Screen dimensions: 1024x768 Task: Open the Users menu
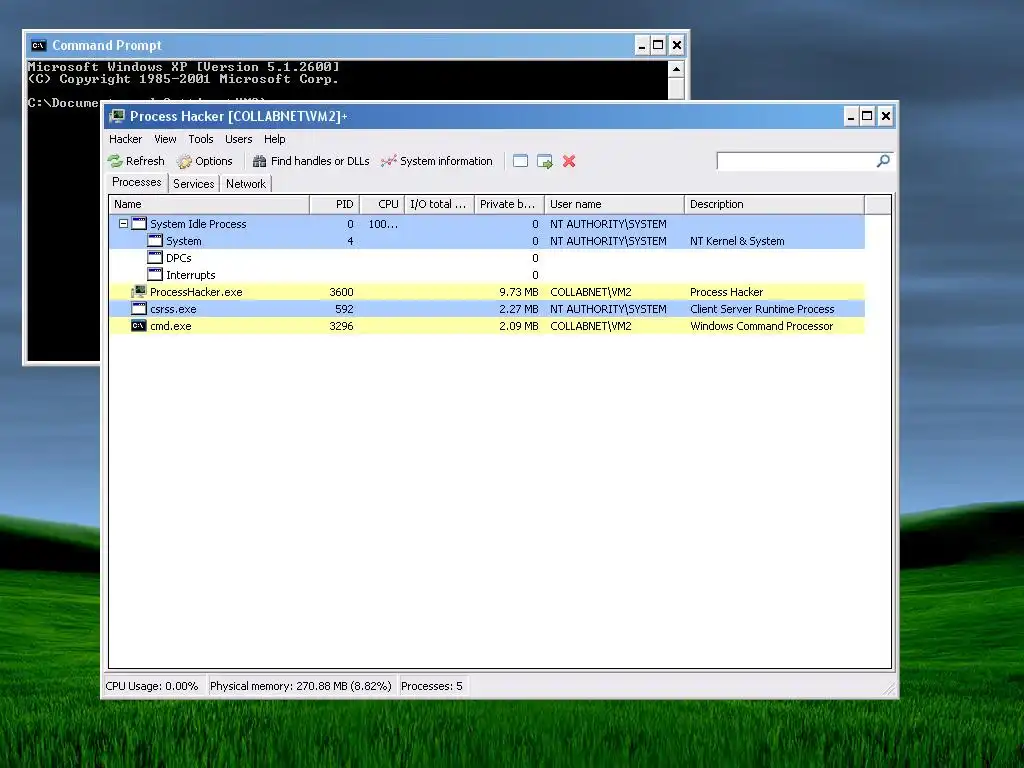click(238, 139)
